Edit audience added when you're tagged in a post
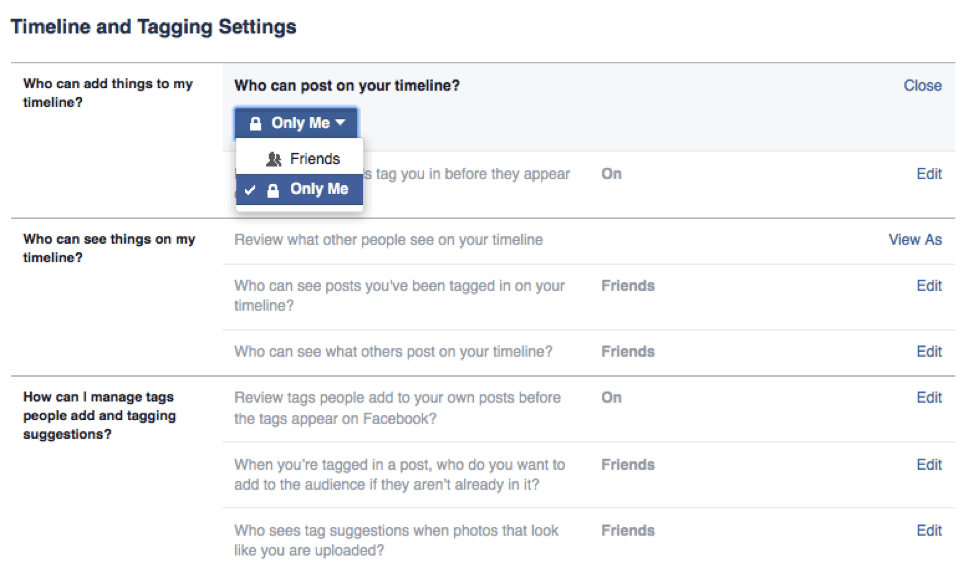974x568 pixels. pyautogui.click(x=929, y=465)
